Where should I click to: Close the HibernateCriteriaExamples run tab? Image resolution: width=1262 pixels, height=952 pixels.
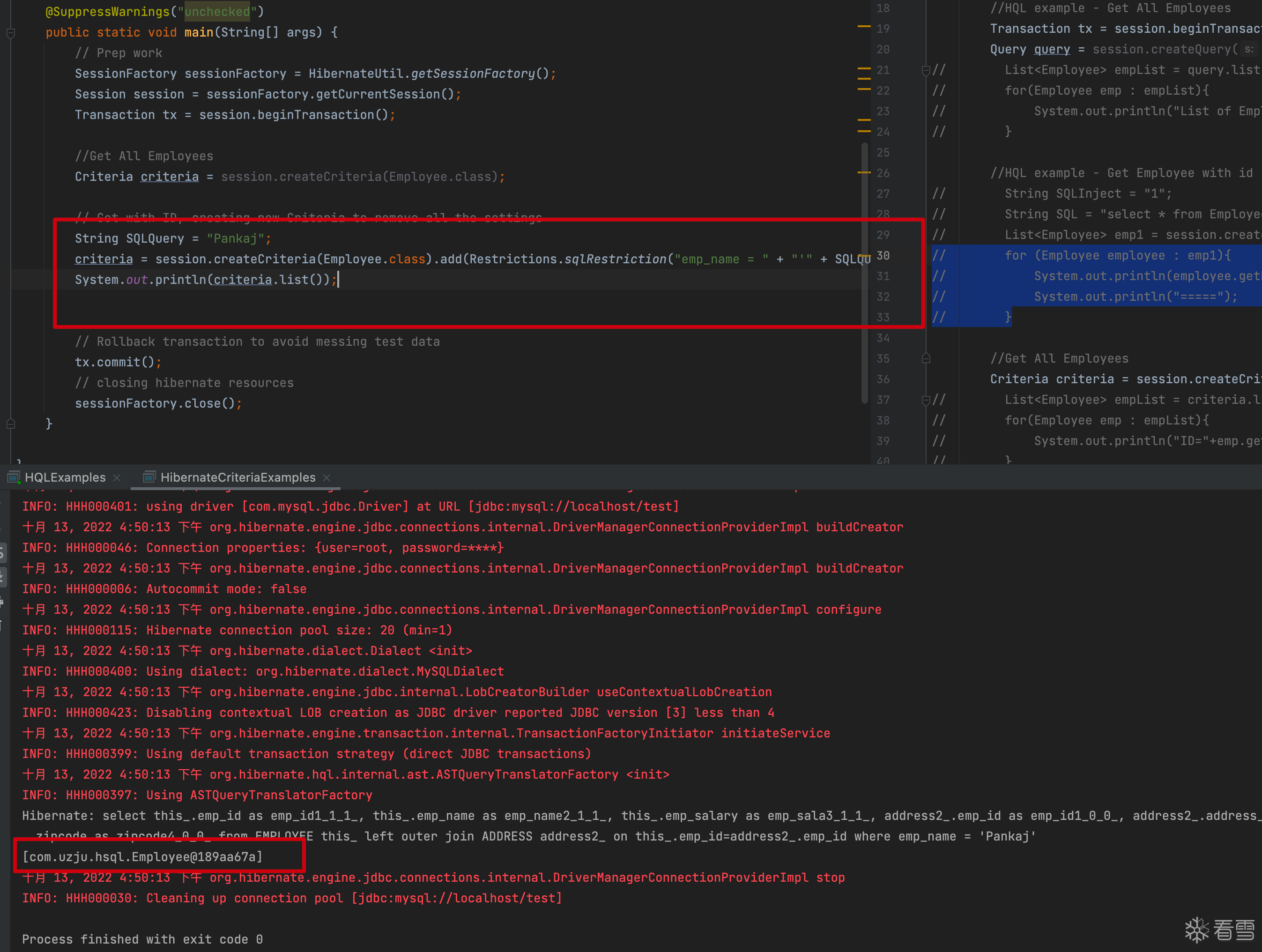327,478
